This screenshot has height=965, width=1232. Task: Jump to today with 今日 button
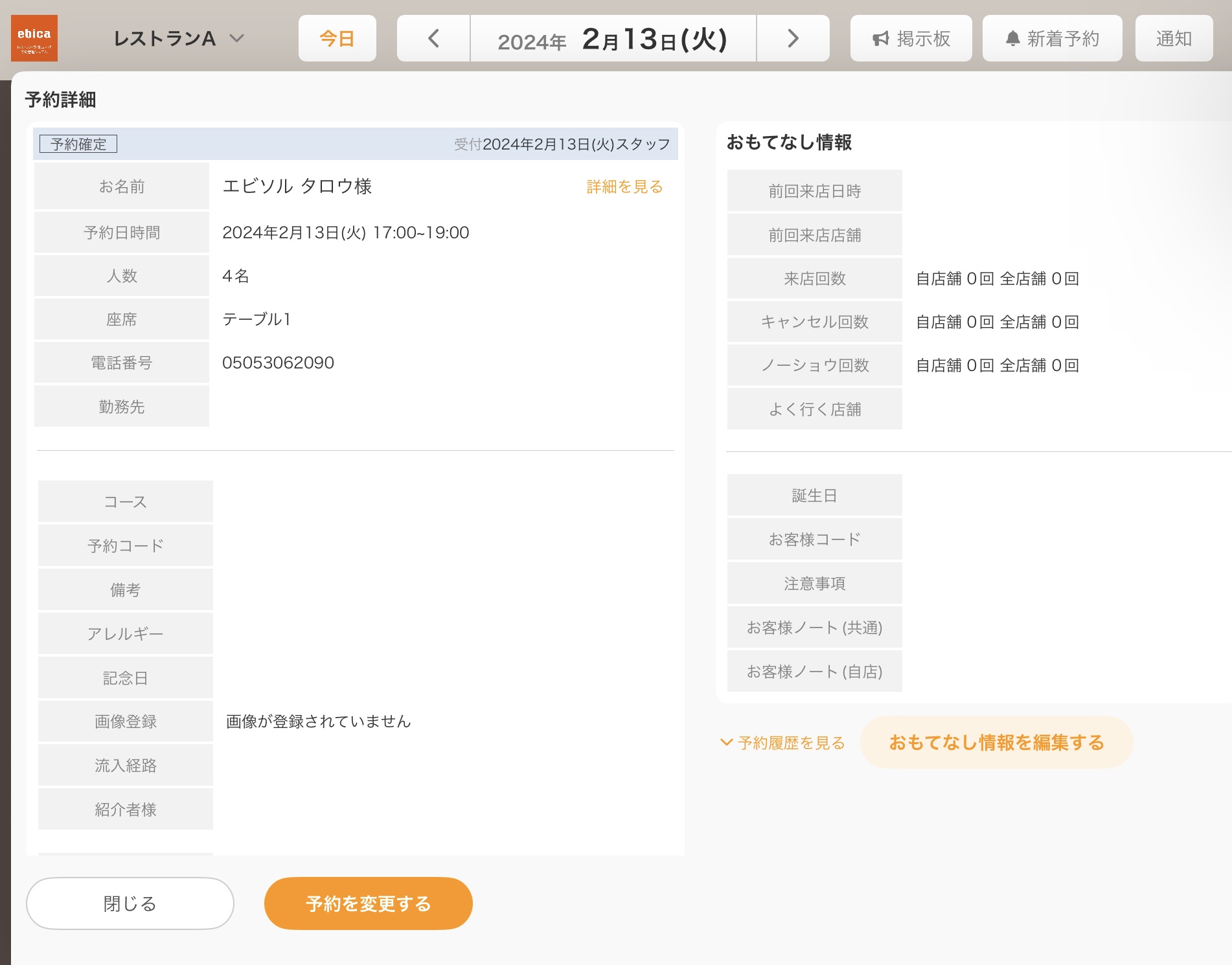coord(337,38)
